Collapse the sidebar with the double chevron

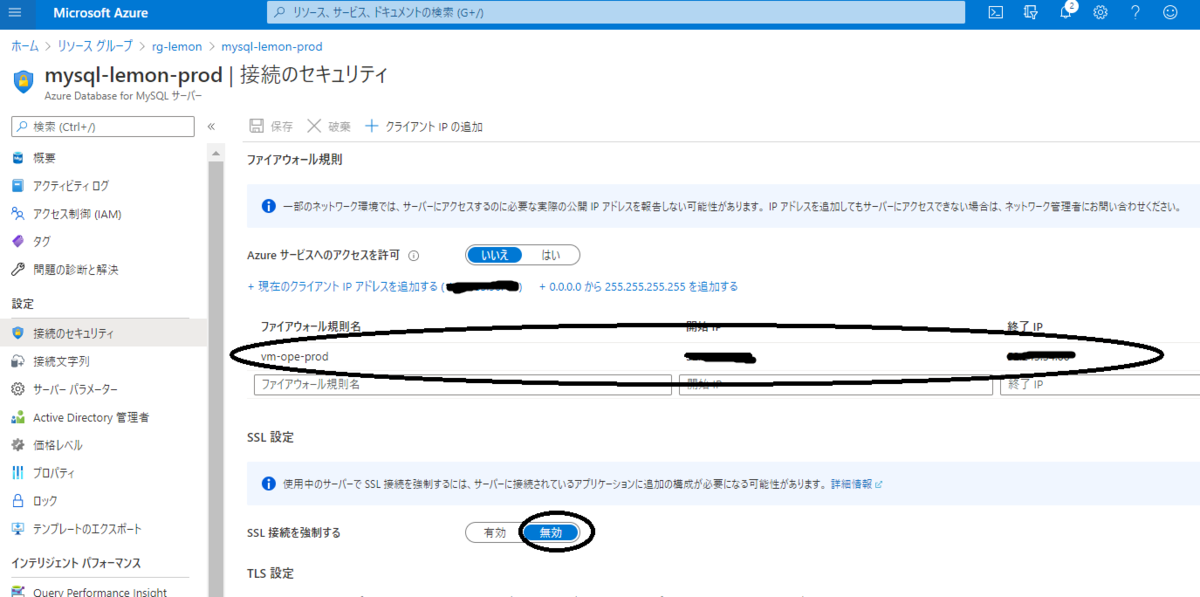[211, 127]
